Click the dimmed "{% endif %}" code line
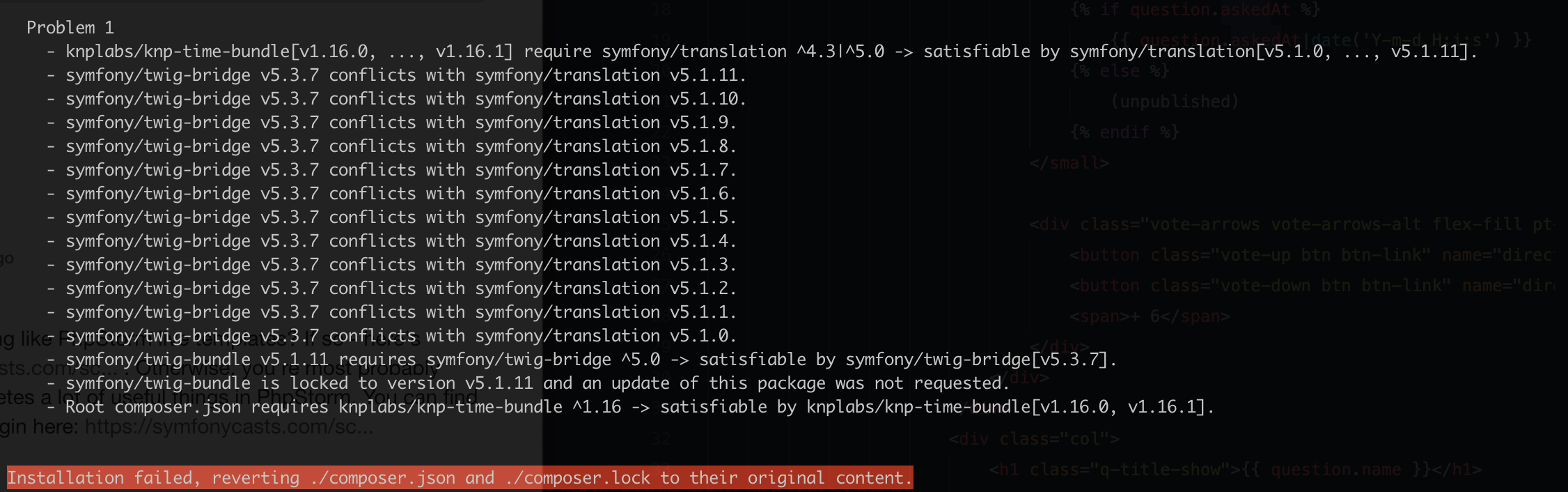This screenshot has height=492, width=1568. point(1124,132)
